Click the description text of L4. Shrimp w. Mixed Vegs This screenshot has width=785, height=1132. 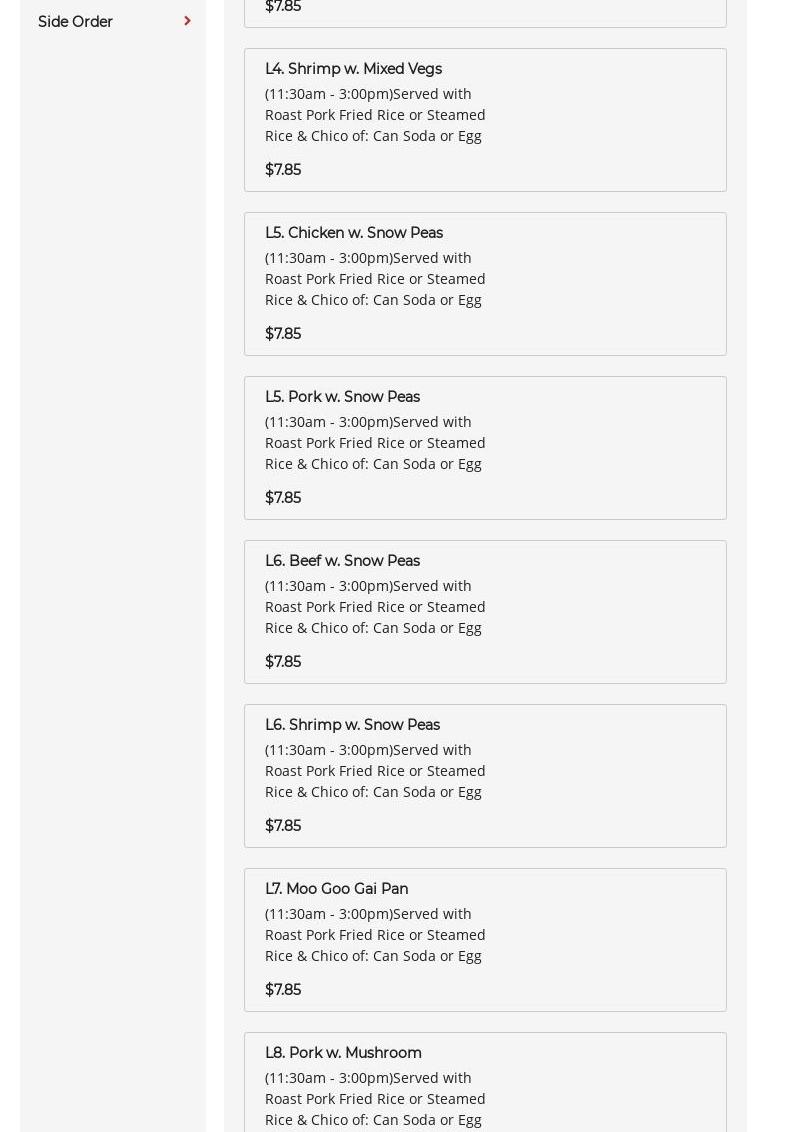click(375, 115)
